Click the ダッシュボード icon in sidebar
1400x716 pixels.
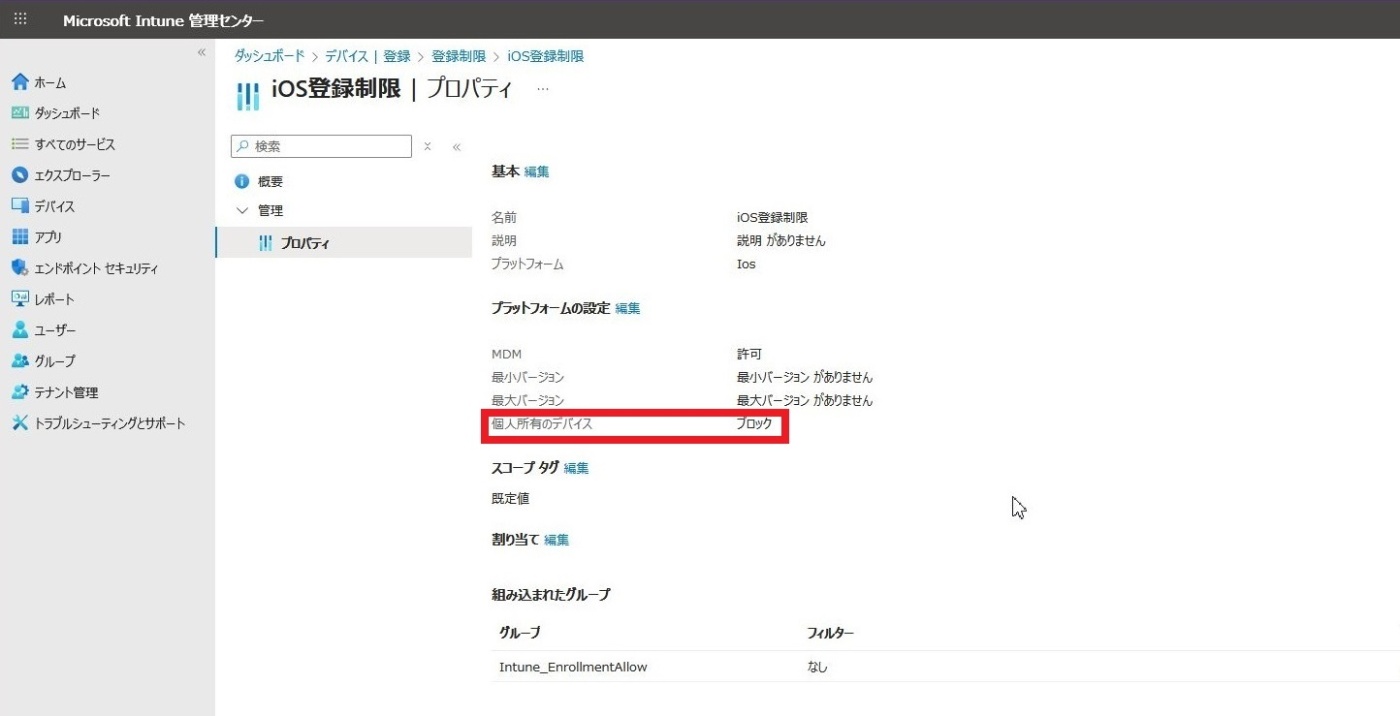(x=19, y=113)
